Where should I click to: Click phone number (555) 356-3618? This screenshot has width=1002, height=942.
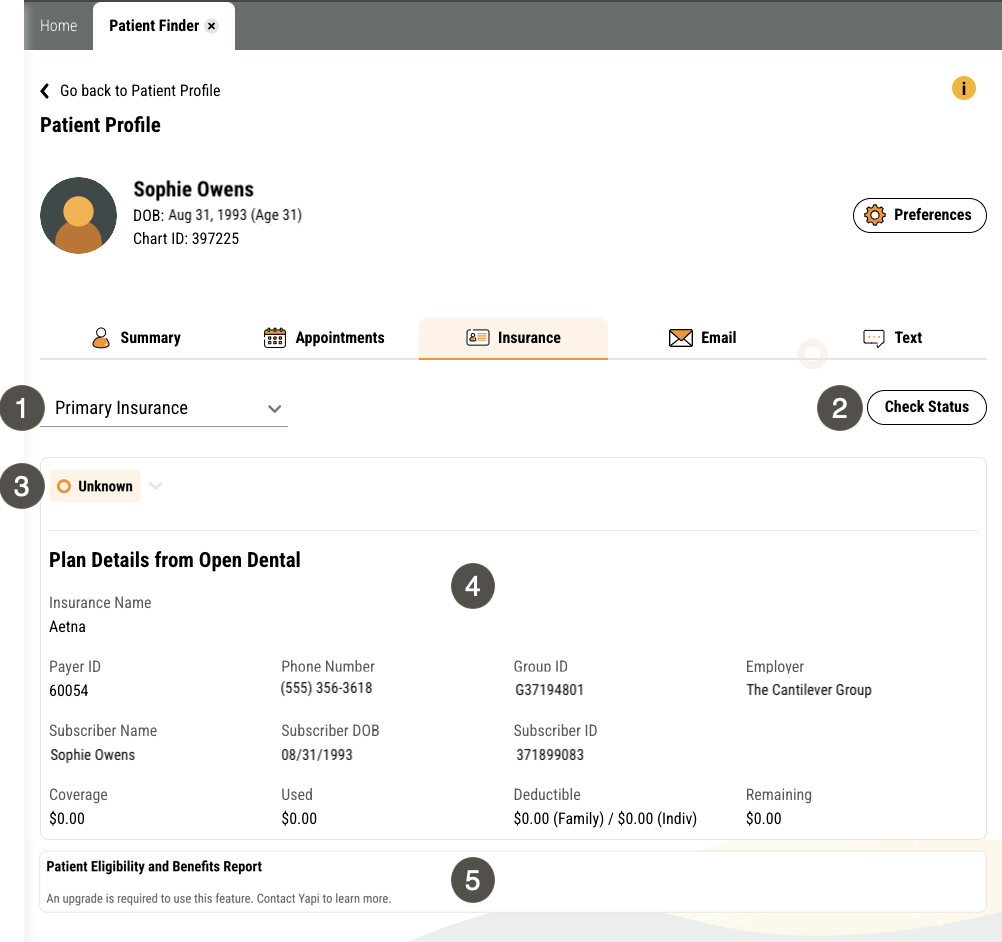click(326, 688)
